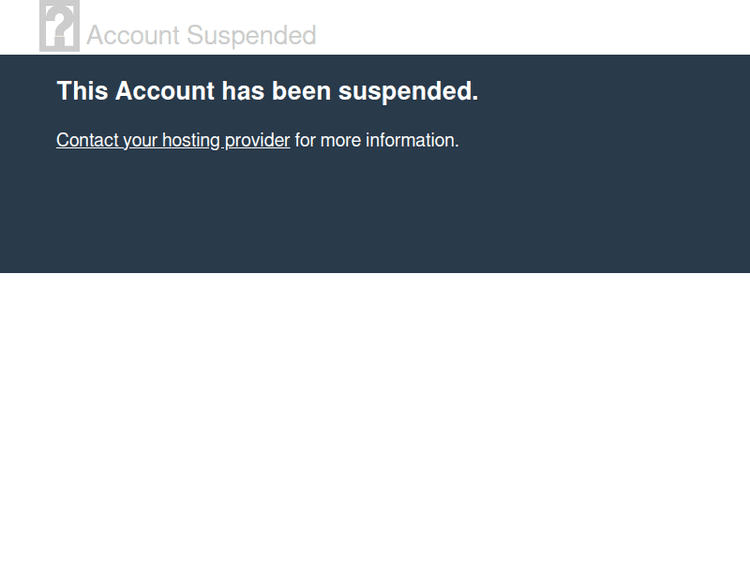The height and width of the screenshot is (563, 750).
Task: Click the word "Contact" in the link
Action: 87,140
